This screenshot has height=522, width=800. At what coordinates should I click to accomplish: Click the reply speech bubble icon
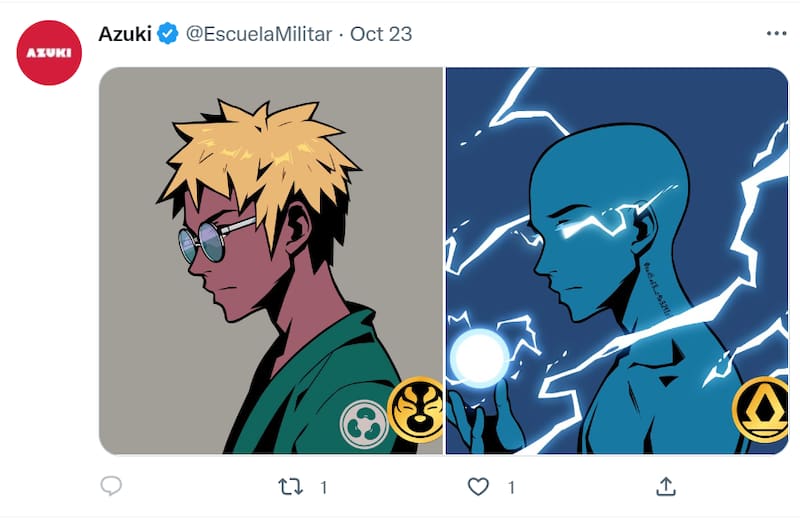pos(111,487)
